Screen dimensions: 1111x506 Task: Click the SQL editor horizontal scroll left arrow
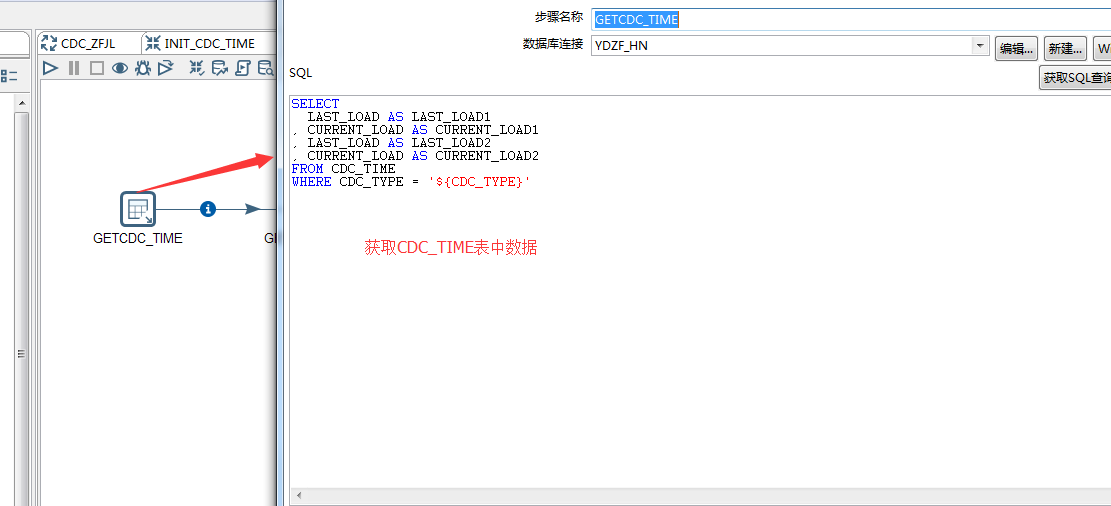pyautogui.click(x=299, y=495)
